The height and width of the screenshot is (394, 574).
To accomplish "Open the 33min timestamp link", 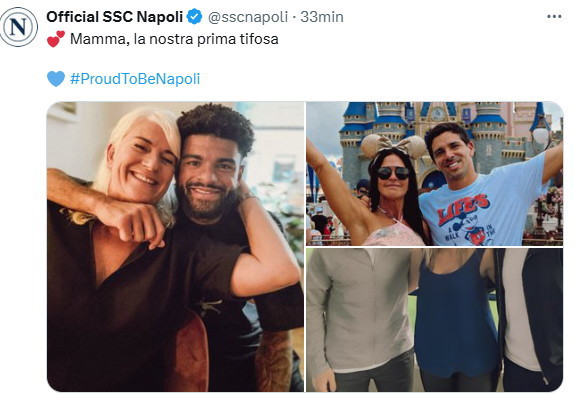I will (322, 17).
